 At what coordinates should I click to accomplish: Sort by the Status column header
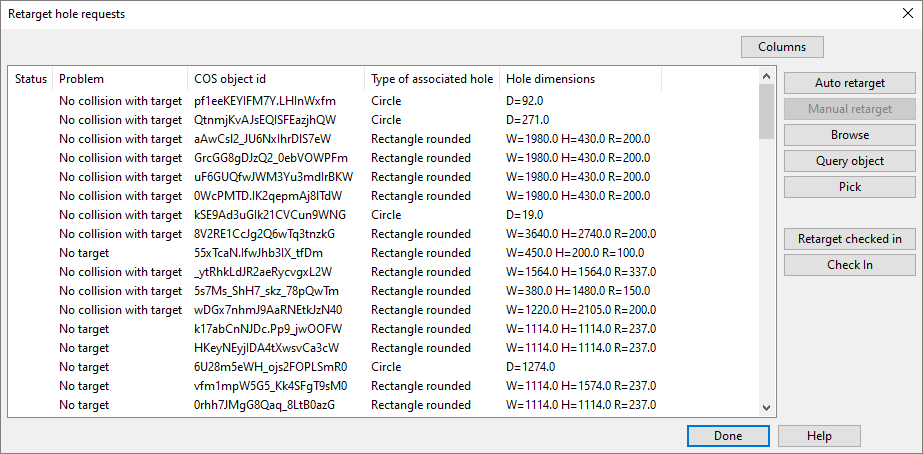click(x=31, y=79)
